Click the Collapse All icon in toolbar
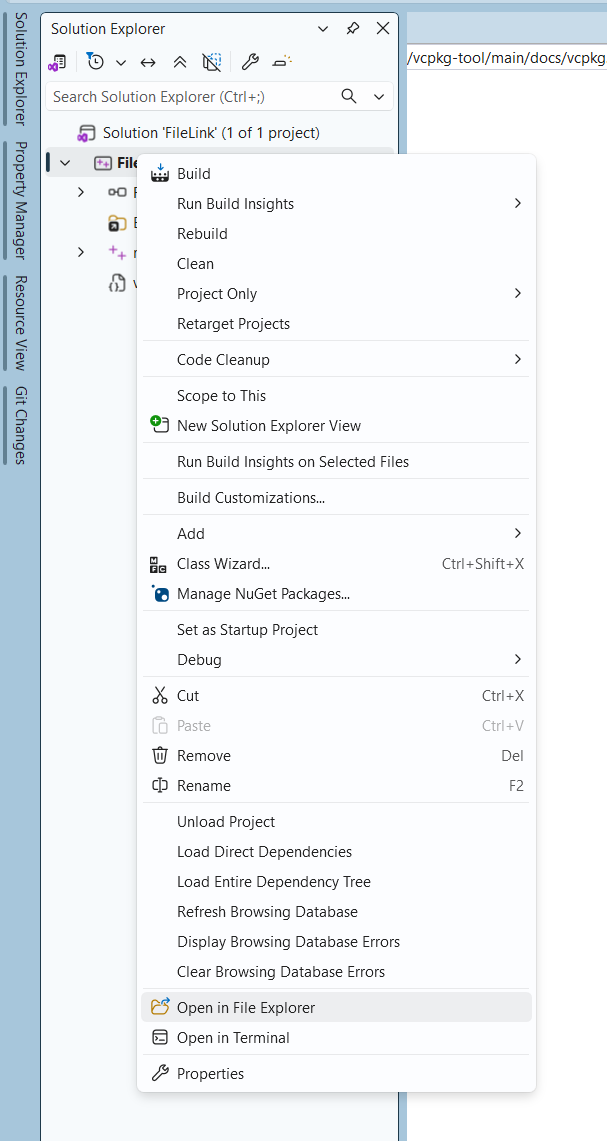Image resolution: width=607 pixels, height=1141 pixels. pyautogui.click(x=180, y=63)
